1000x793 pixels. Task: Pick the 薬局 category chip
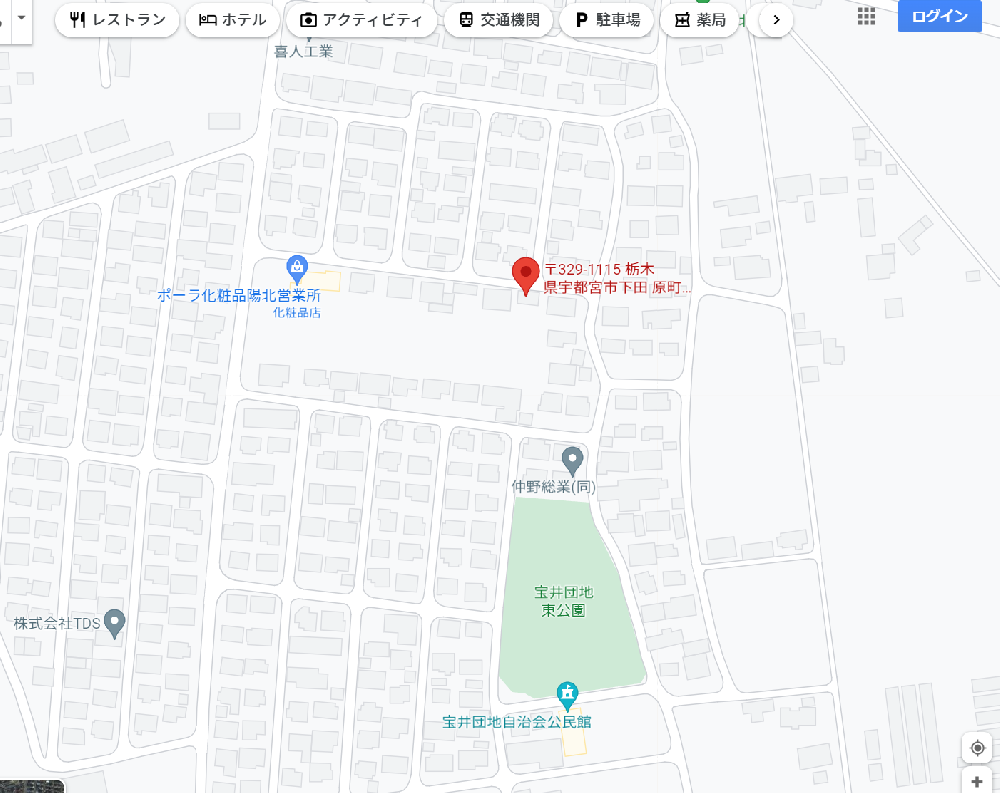[x=700, y=20]
